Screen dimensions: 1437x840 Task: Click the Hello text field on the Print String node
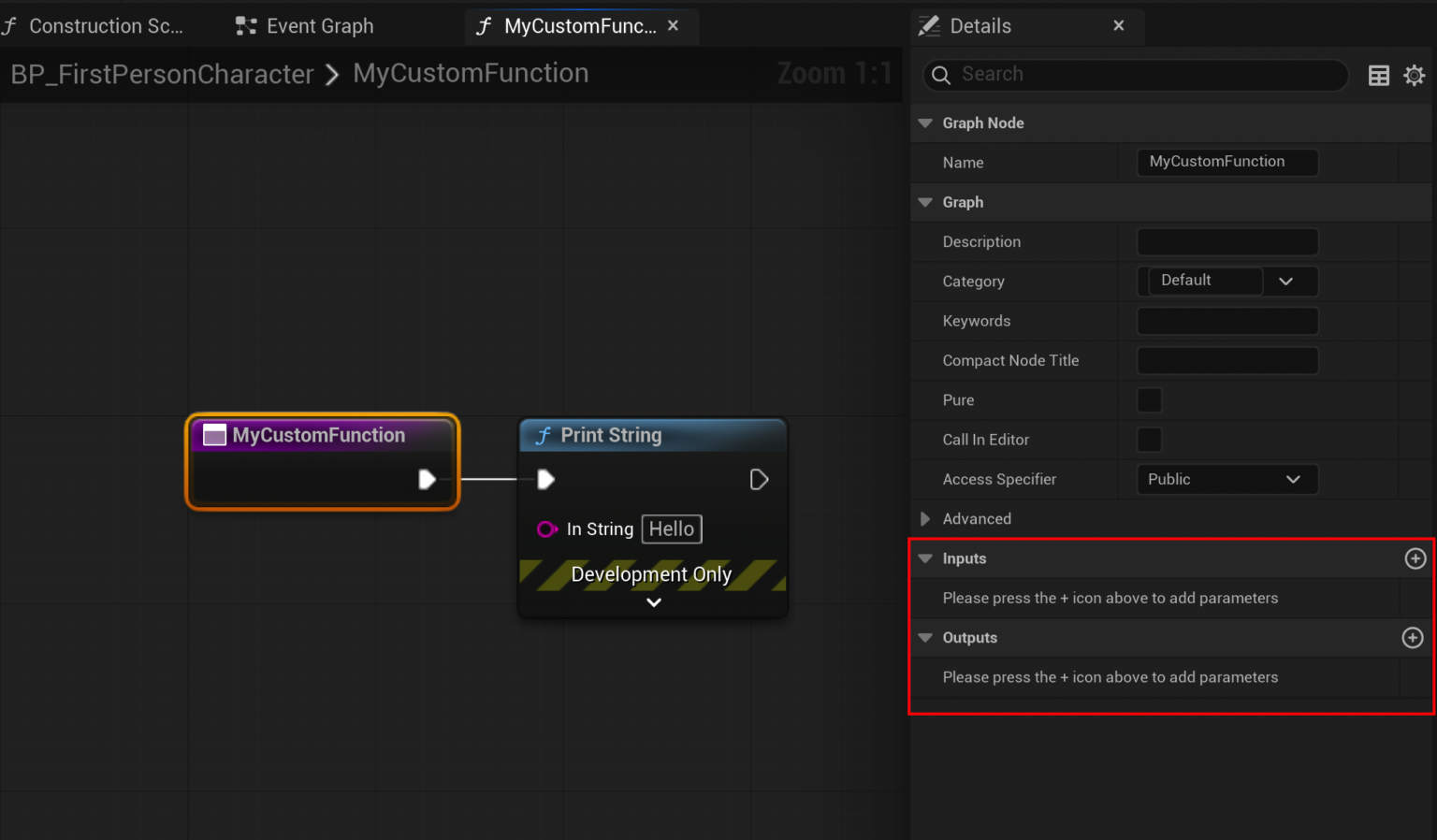671,529
